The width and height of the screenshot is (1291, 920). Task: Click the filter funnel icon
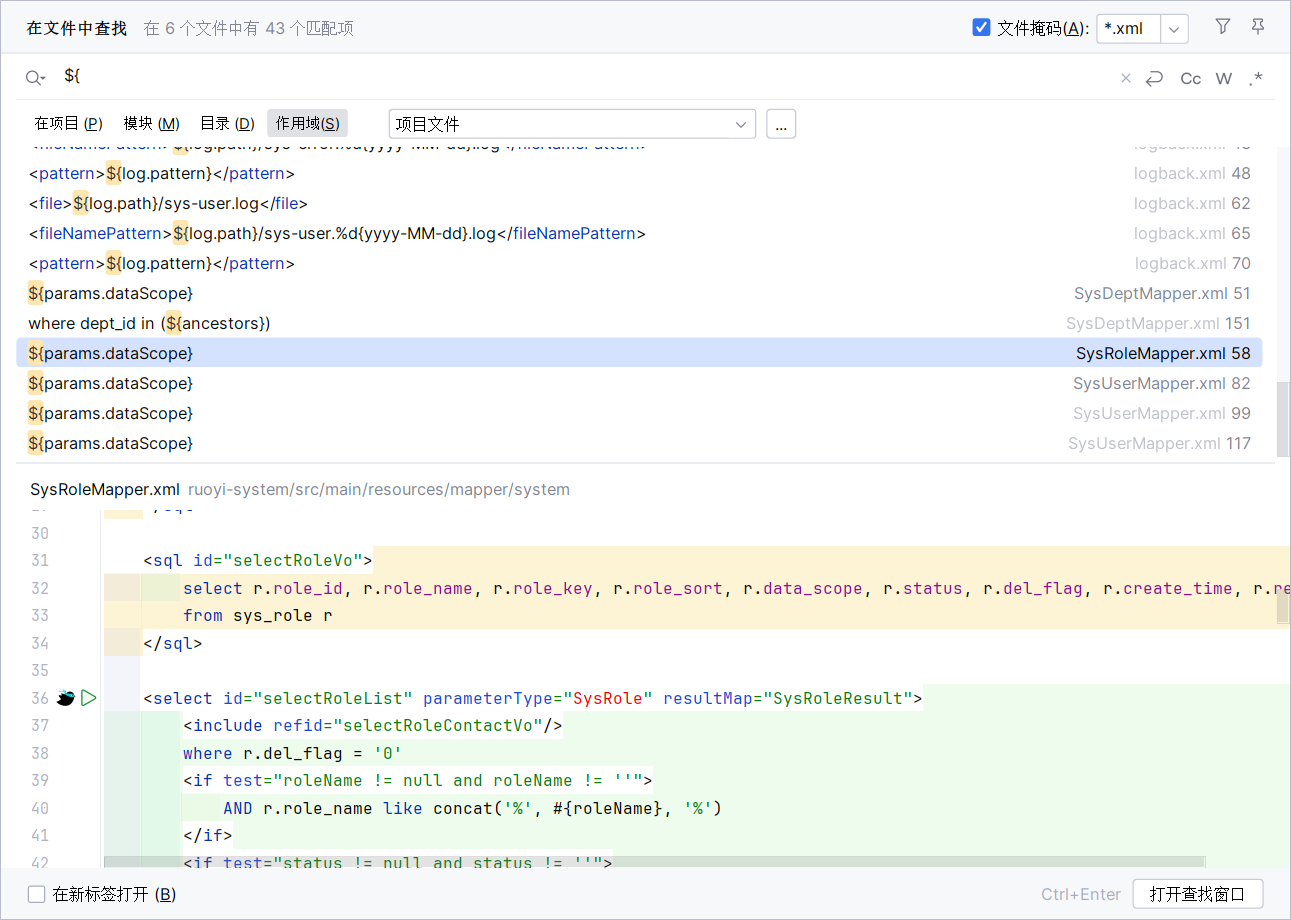tap(1223, 27)
